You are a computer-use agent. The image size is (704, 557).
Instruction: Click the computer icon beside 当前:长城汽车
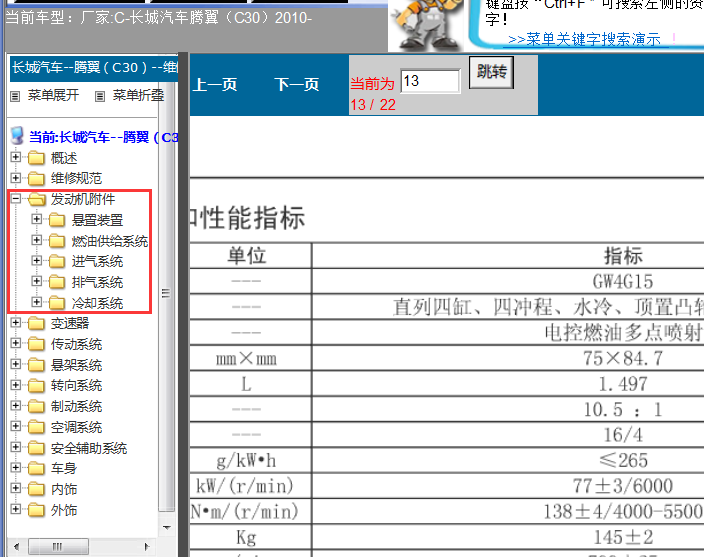(x=17, y=136)
